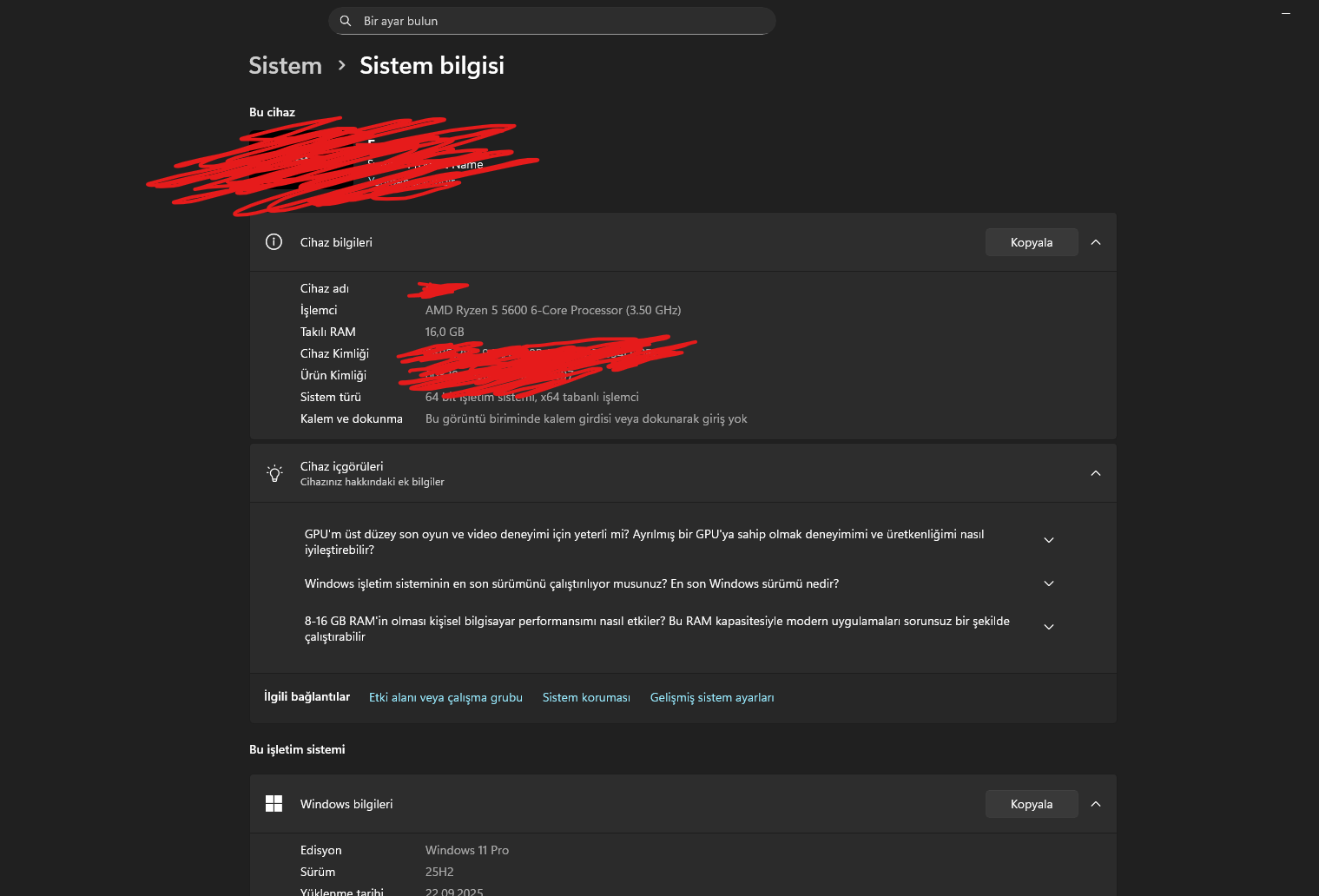This screenshot has height=896, width=1319.
Task: Expand the latest Windows version question
Action: coord(1049,583)
